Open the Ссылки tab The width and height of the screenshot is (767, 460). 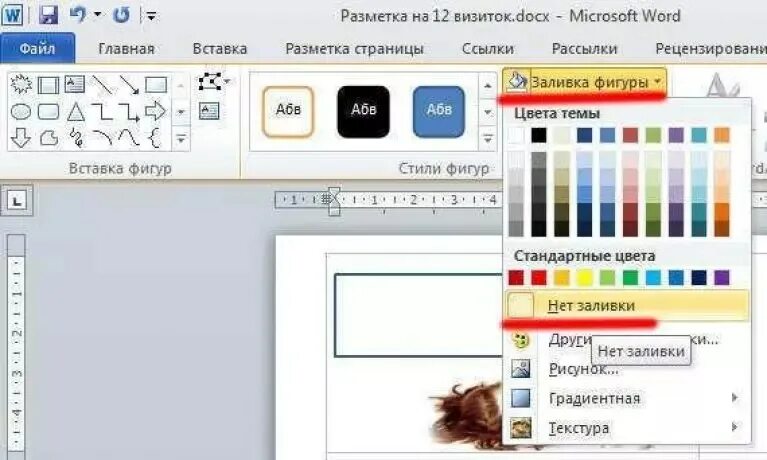(x=488, y=48)
